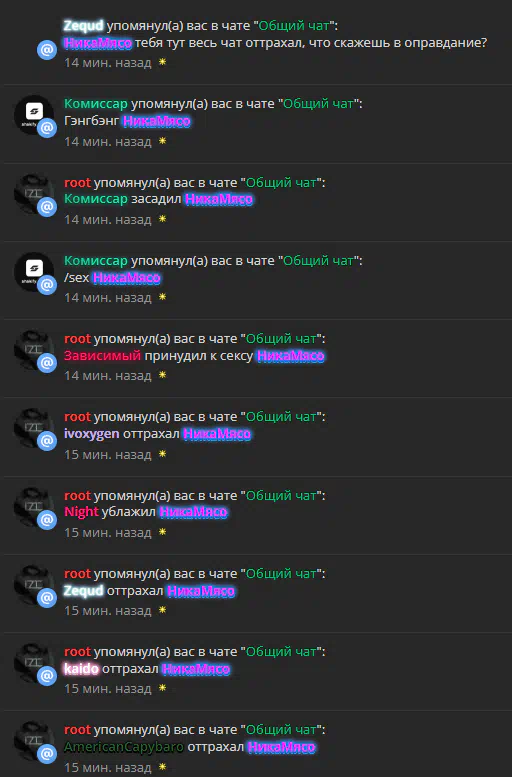
Task: Click the @ badge on AmericanCapybaro notification's avatar
Action: coord(47,753)
